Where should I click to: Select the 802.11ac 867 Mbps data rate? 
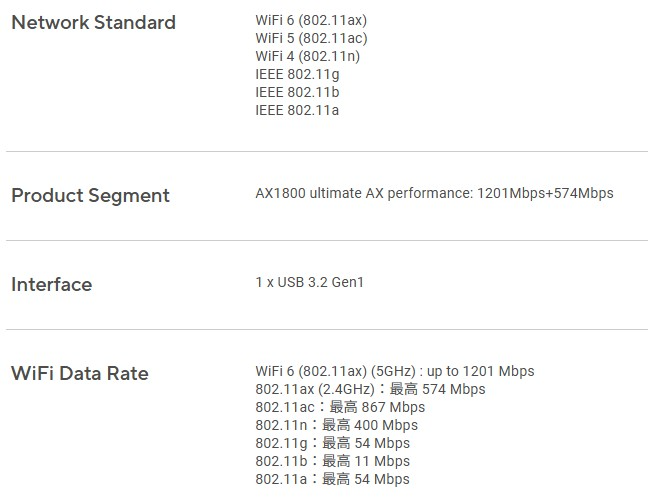click(340, 407)
